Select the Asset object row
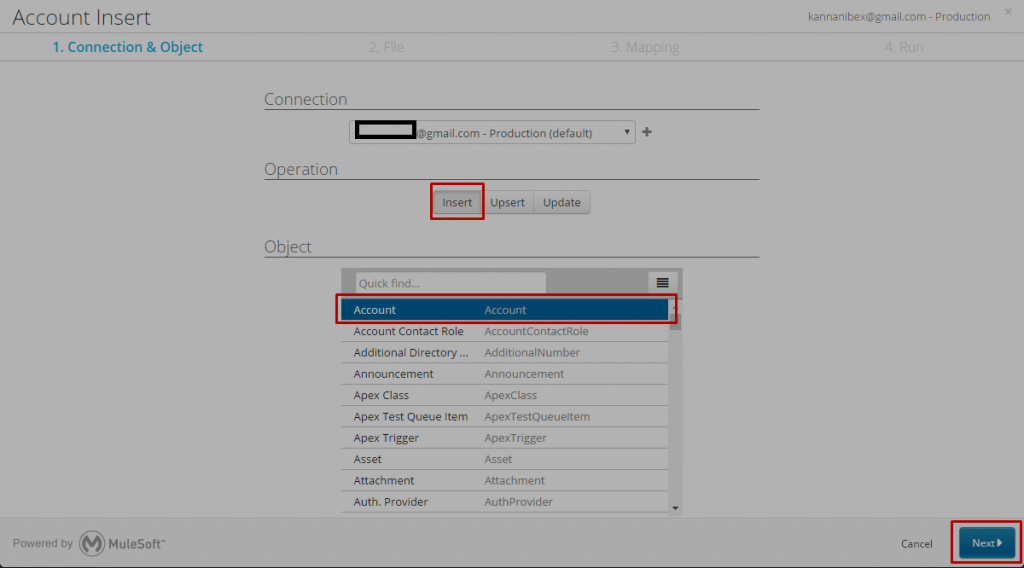This screenshot has height=568, width=1024. 505,459
